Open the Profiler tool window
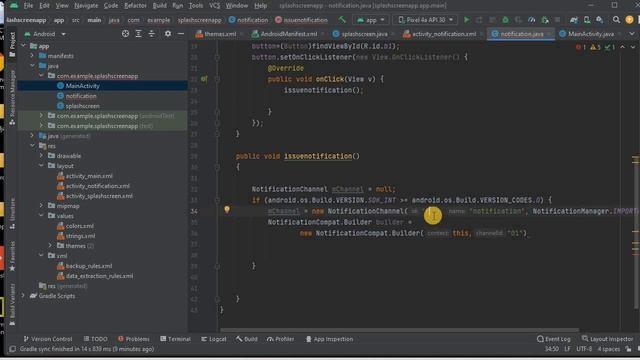The image size is (640, 360). coord(280,339)
